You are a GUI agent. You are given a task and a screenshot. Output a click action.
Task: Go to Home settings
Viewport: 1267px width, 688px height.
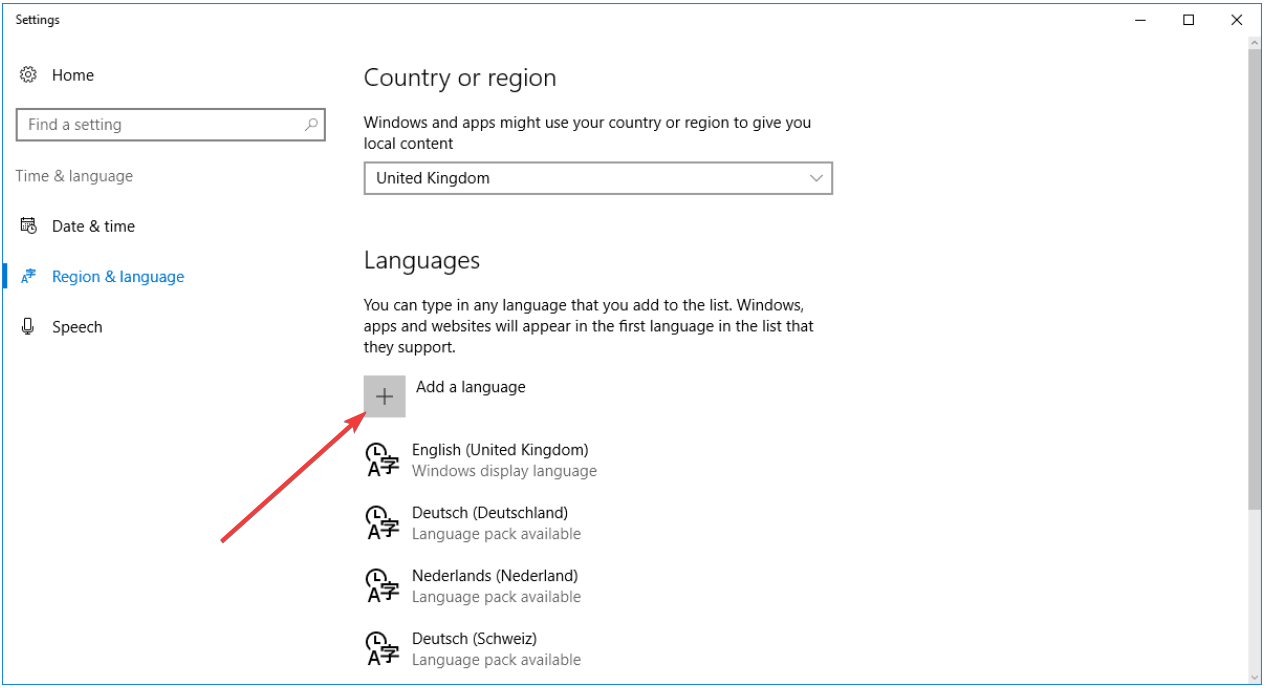73,75
